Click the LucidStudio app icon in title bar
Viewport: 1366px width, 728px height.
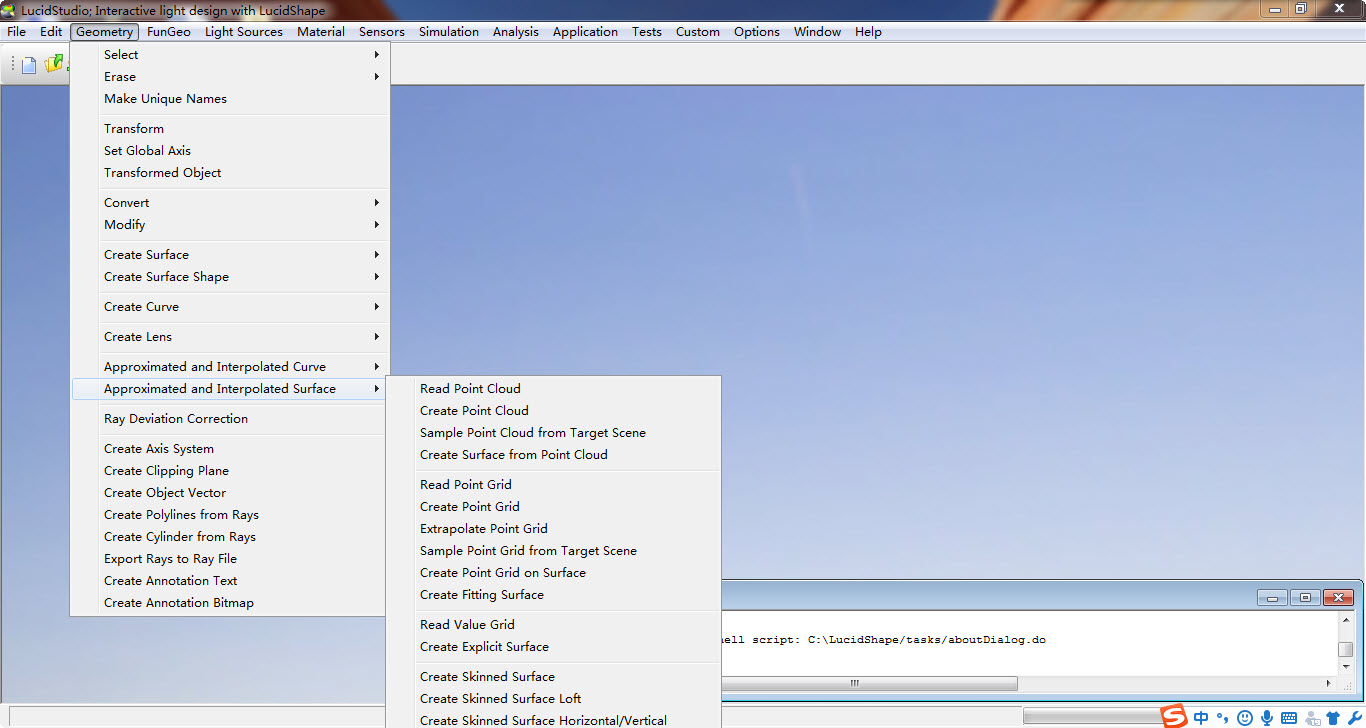(9, 10)
